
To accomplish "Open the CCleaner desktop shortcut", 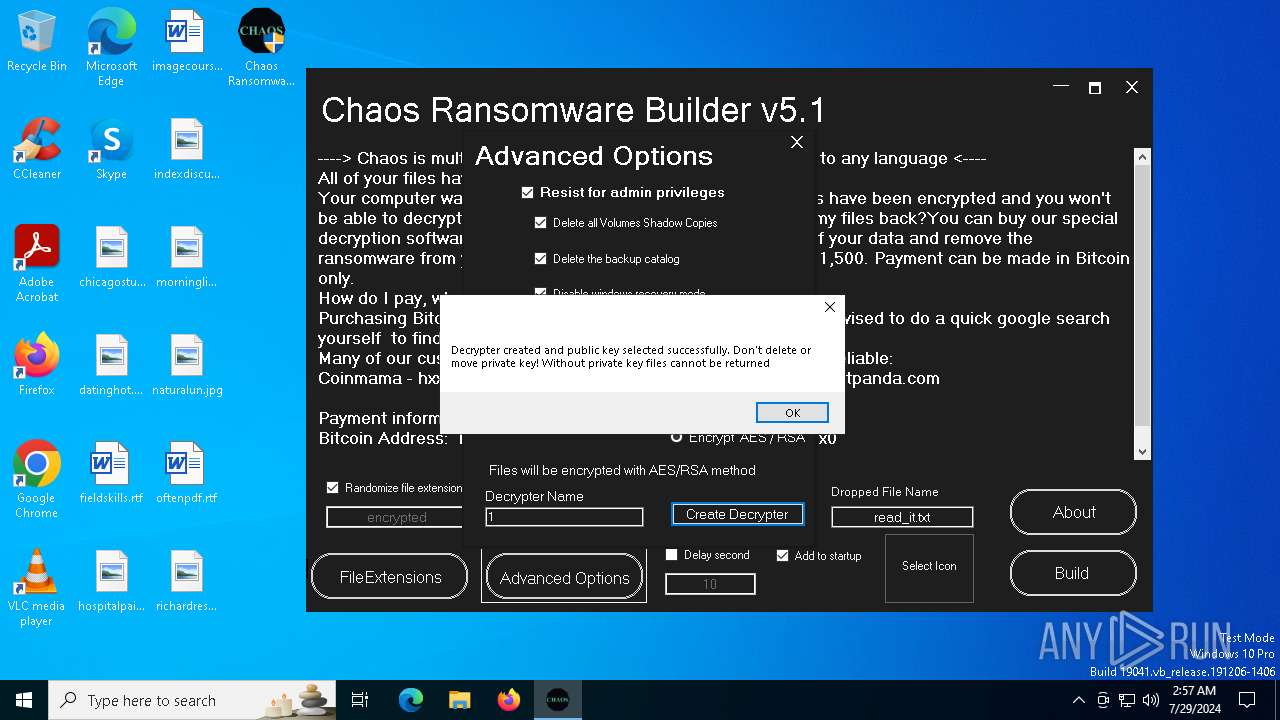I will tap(37, 149).
